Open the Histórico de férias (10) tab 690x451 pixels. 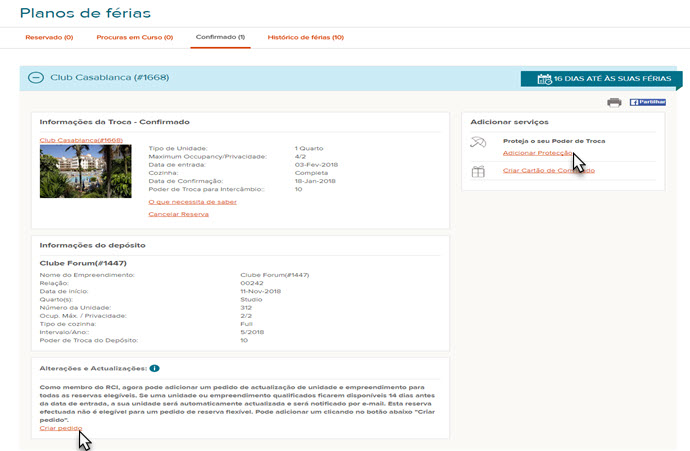[306, 37]
